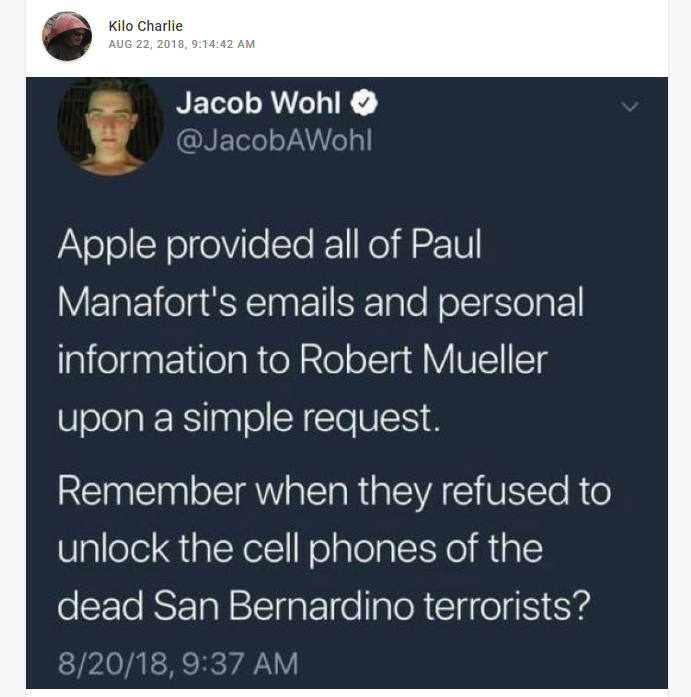
Task: Click the words 'San Bernardino' in the tweet
Action: click(284, 606)
